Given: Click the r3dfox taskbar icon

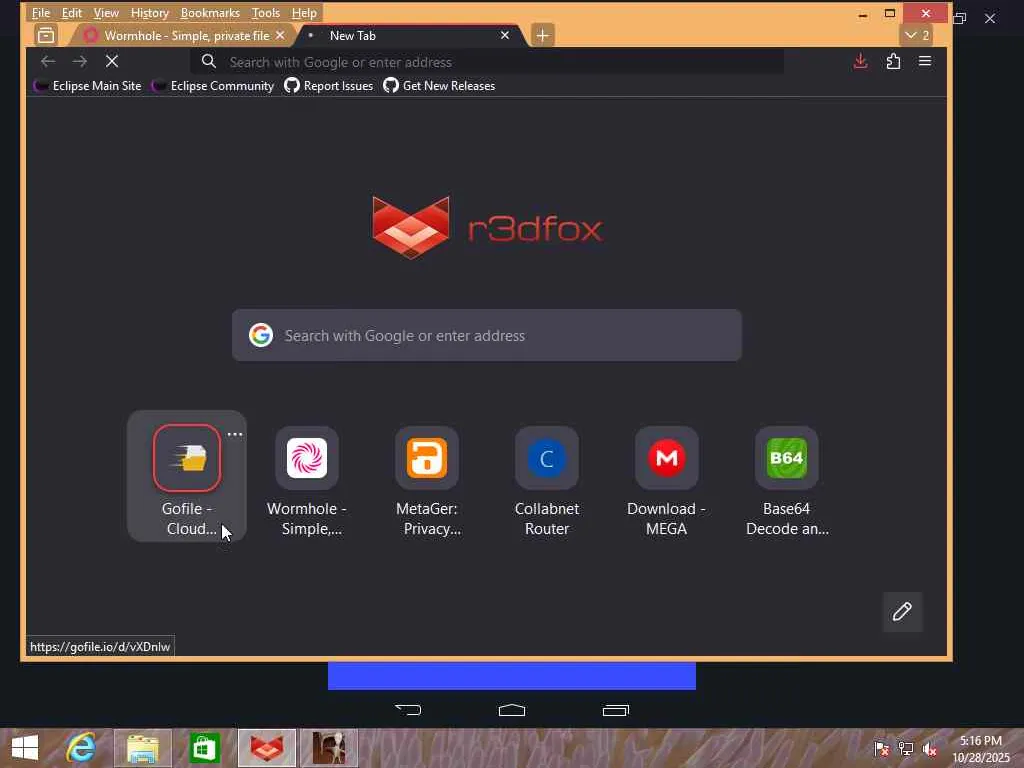Looking at the screenshot, I should 266,748.
